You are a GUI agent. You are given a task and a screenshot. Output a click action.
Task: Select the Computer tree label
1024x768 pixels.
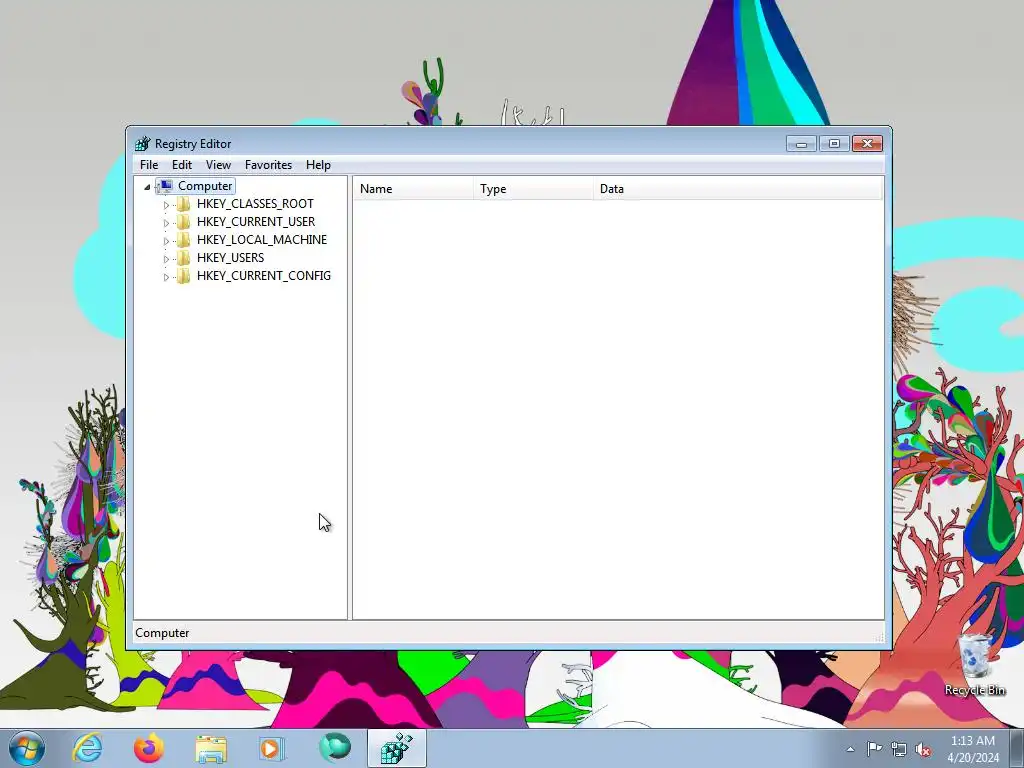205,186
